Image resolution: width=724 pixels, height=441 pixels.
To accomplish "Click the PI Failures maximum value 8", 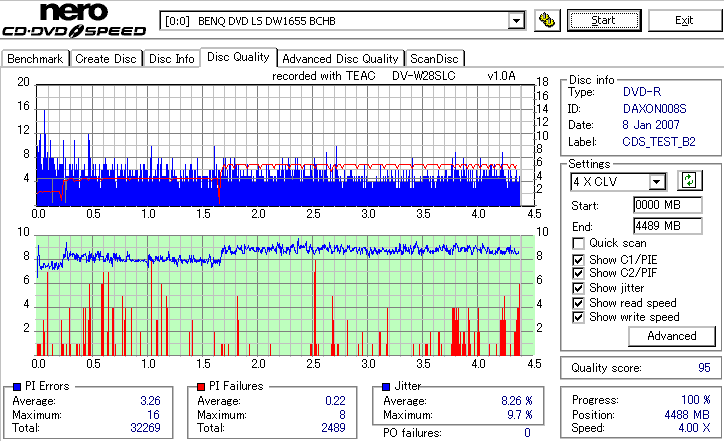I will click(x=342, y=415).
